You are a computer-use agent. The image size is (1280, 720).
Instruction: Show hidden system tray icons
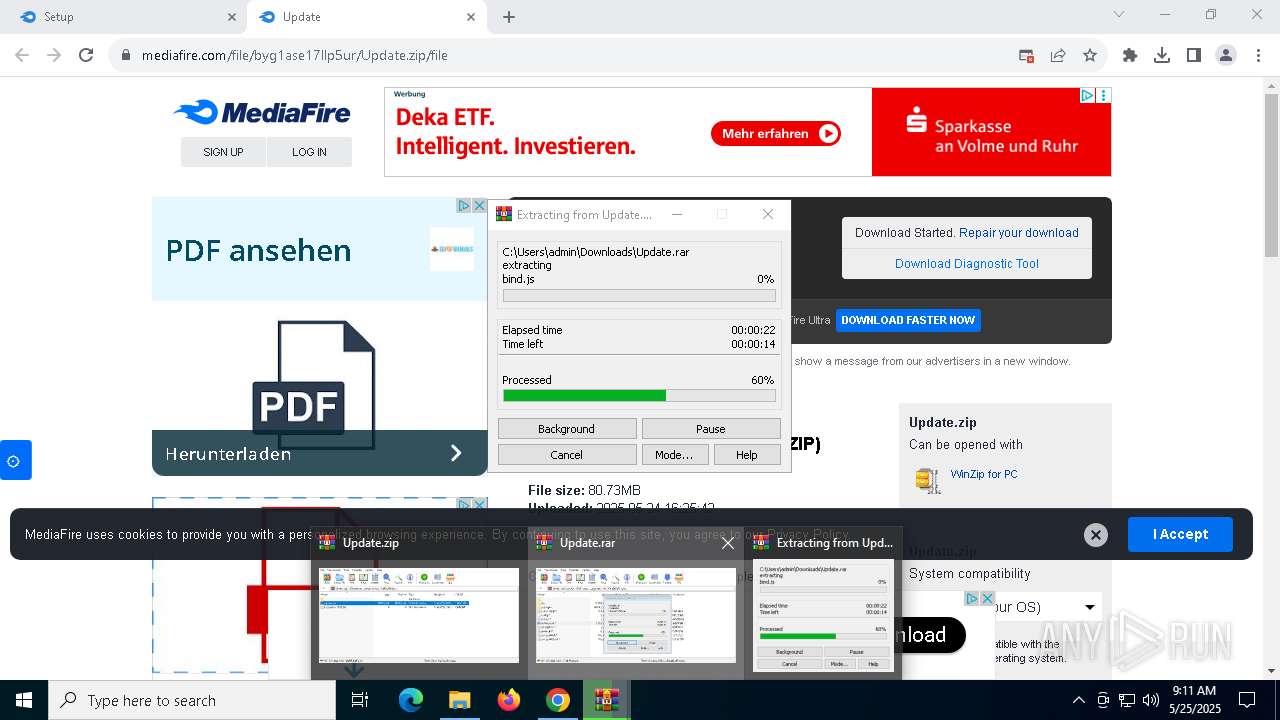tap(1078, 700)
